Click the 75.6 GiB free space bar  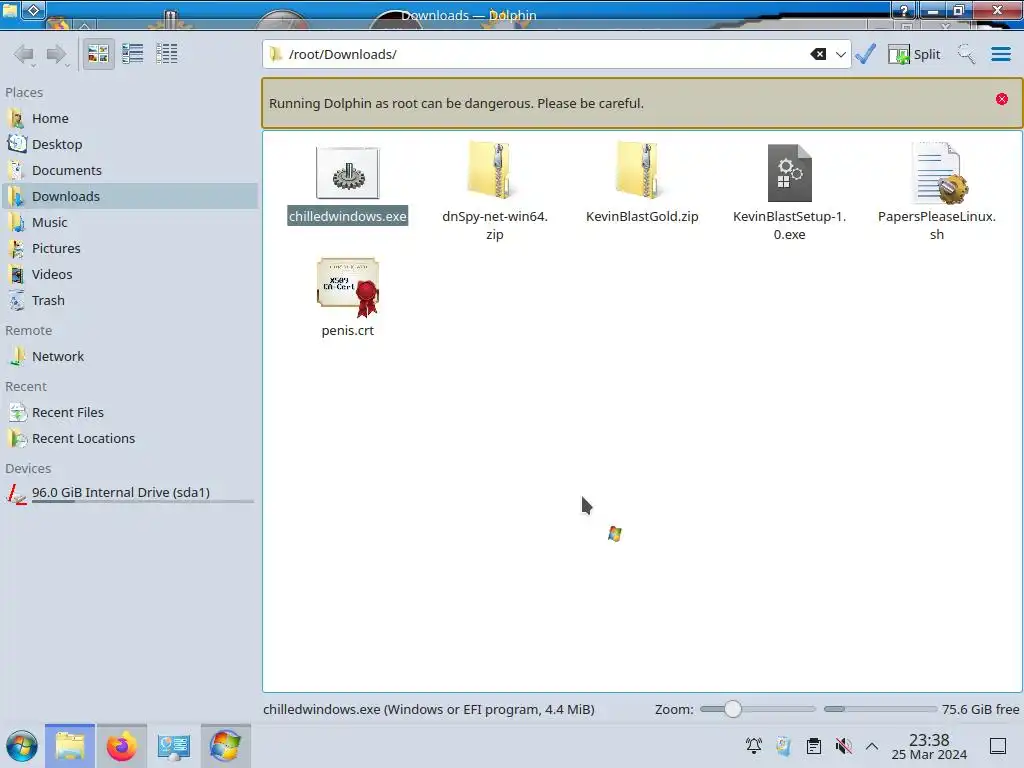pos(880,709)
